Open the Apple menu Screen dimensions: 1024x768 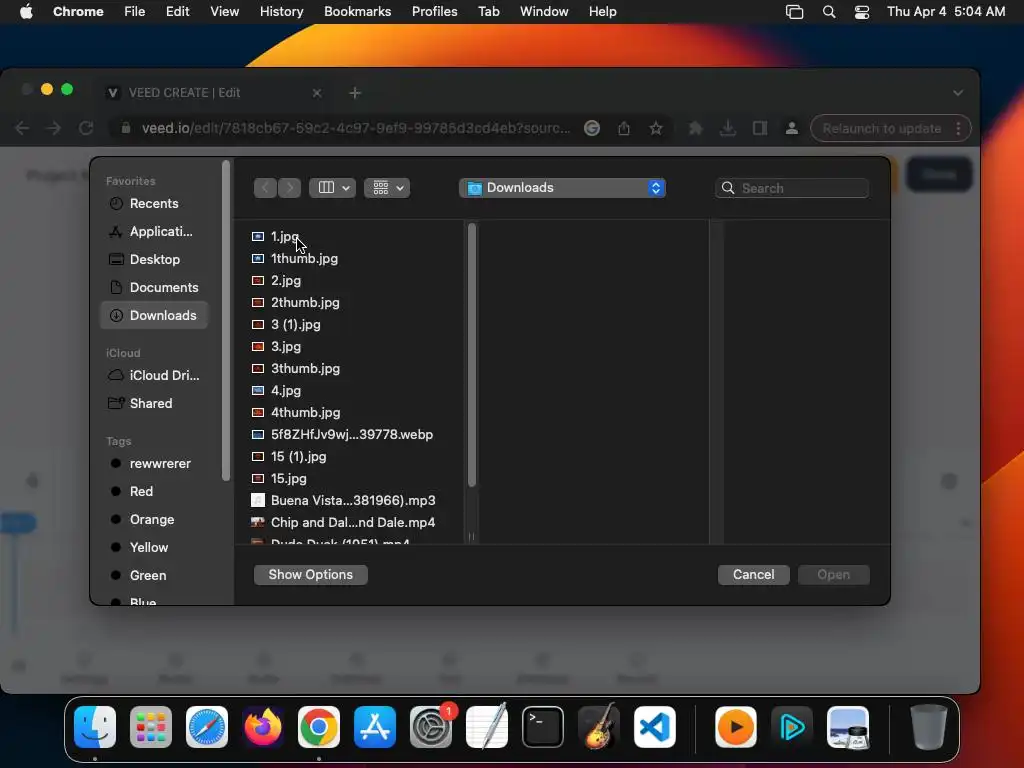(x=26, y=12)
